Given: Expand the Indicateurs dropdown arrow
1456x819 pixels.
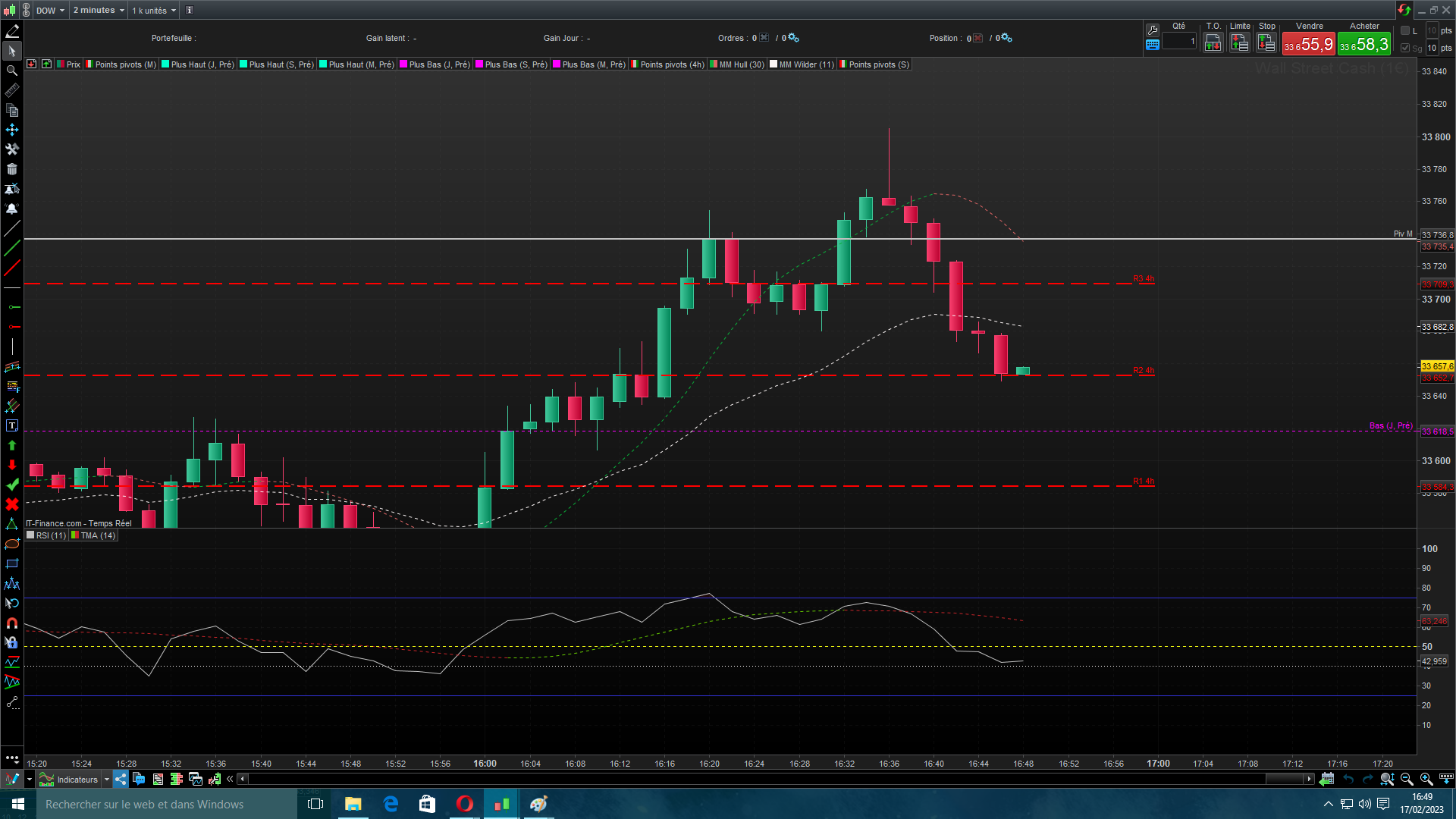Looking at the screenshot, I should tap(107, 779).
